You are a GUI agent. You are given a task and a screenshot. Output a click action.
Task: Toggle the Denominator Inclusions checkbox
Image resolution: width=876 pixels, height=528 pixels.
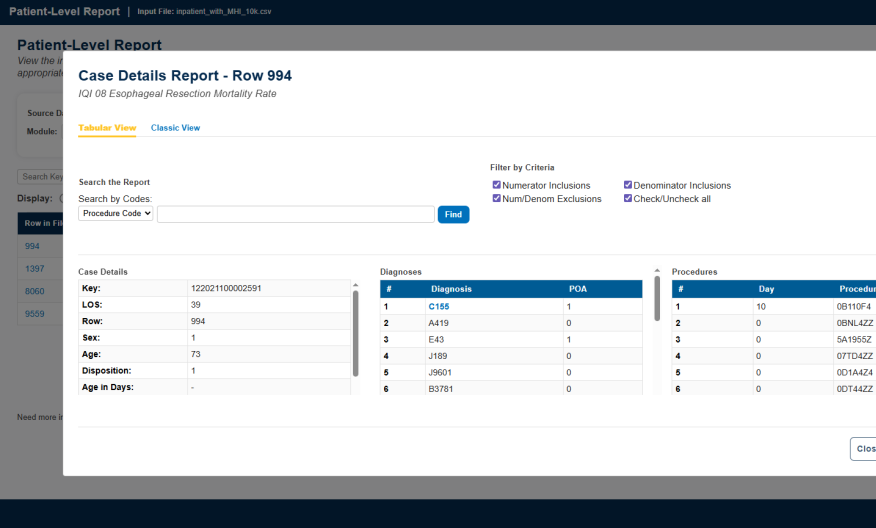tap(628, 185)
